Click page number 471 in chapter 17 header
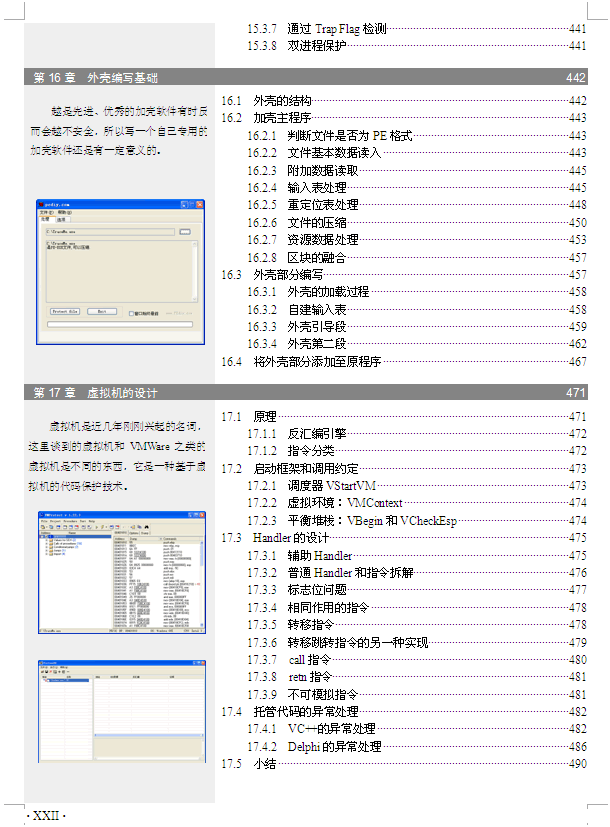The height and width of the screenshot is (827, 610). (x=576, y=392)
